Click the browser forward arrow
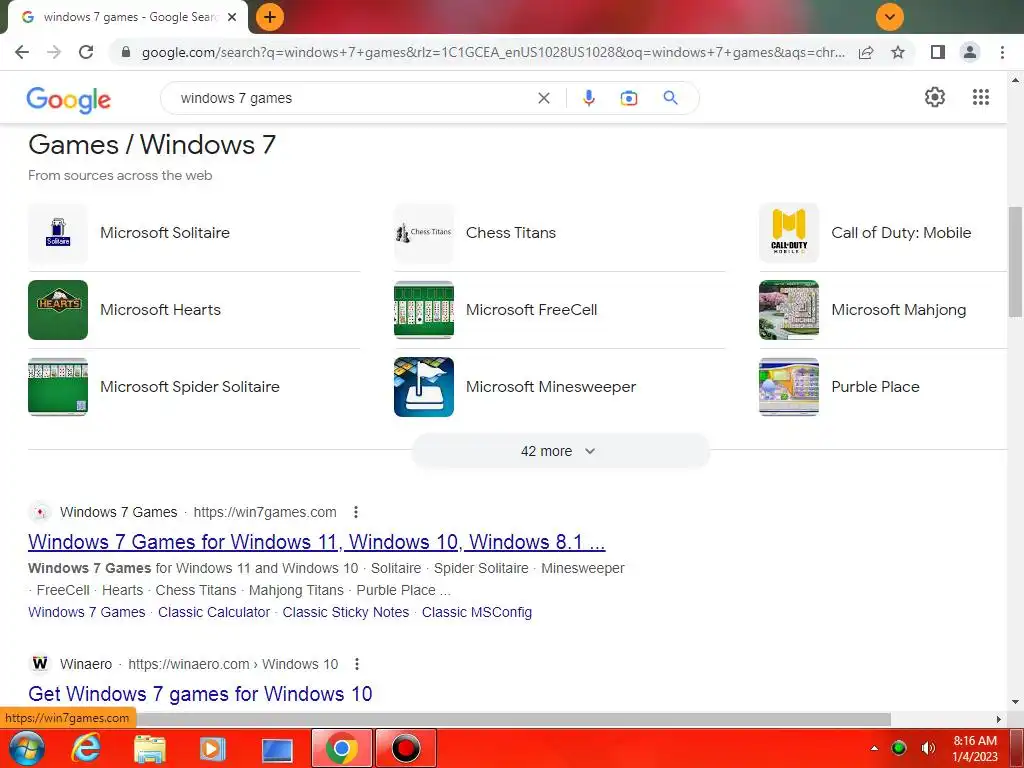The height and width of the screenshot is (768, 1024). pos(54,52)
